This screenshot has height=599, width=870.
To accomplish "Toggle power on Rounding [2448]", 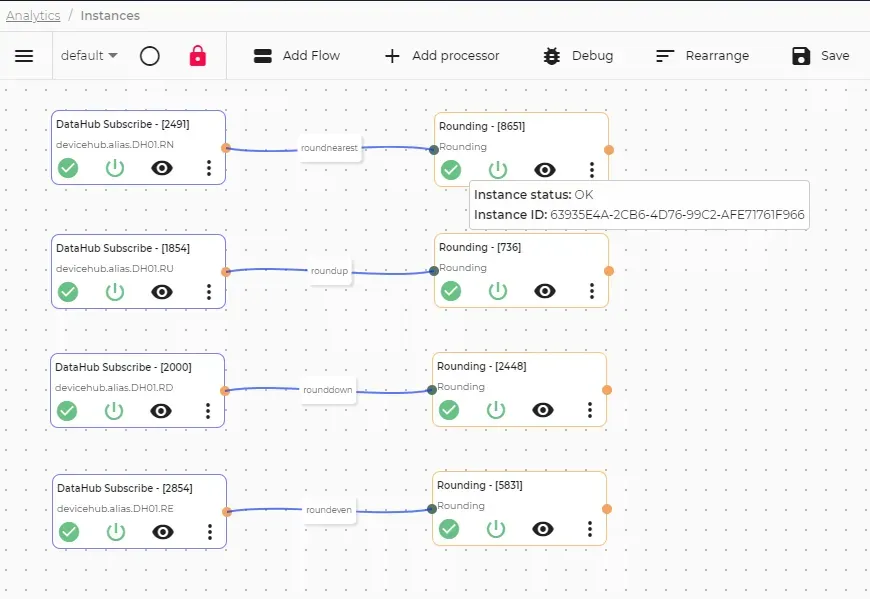I will click(495, 410).
